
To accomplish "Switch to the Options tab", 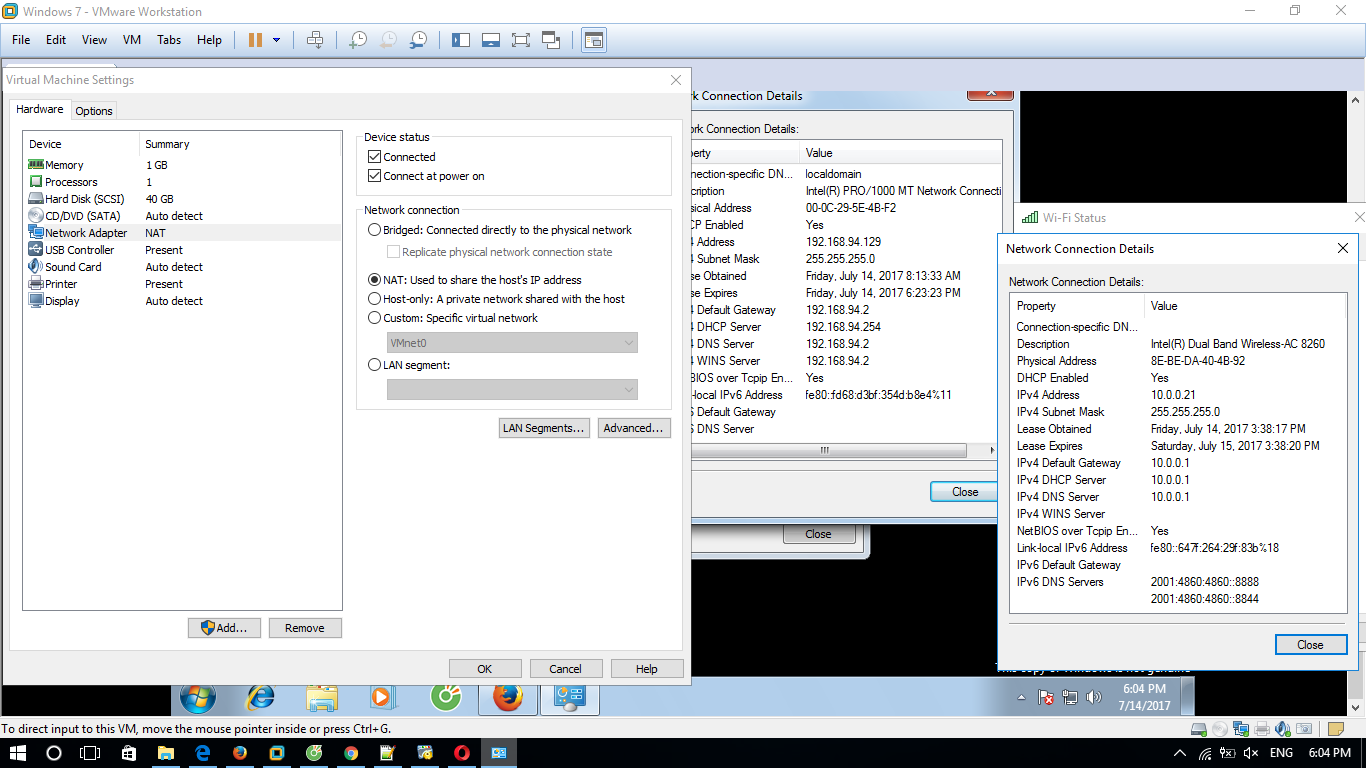I will tap(94, 111).
